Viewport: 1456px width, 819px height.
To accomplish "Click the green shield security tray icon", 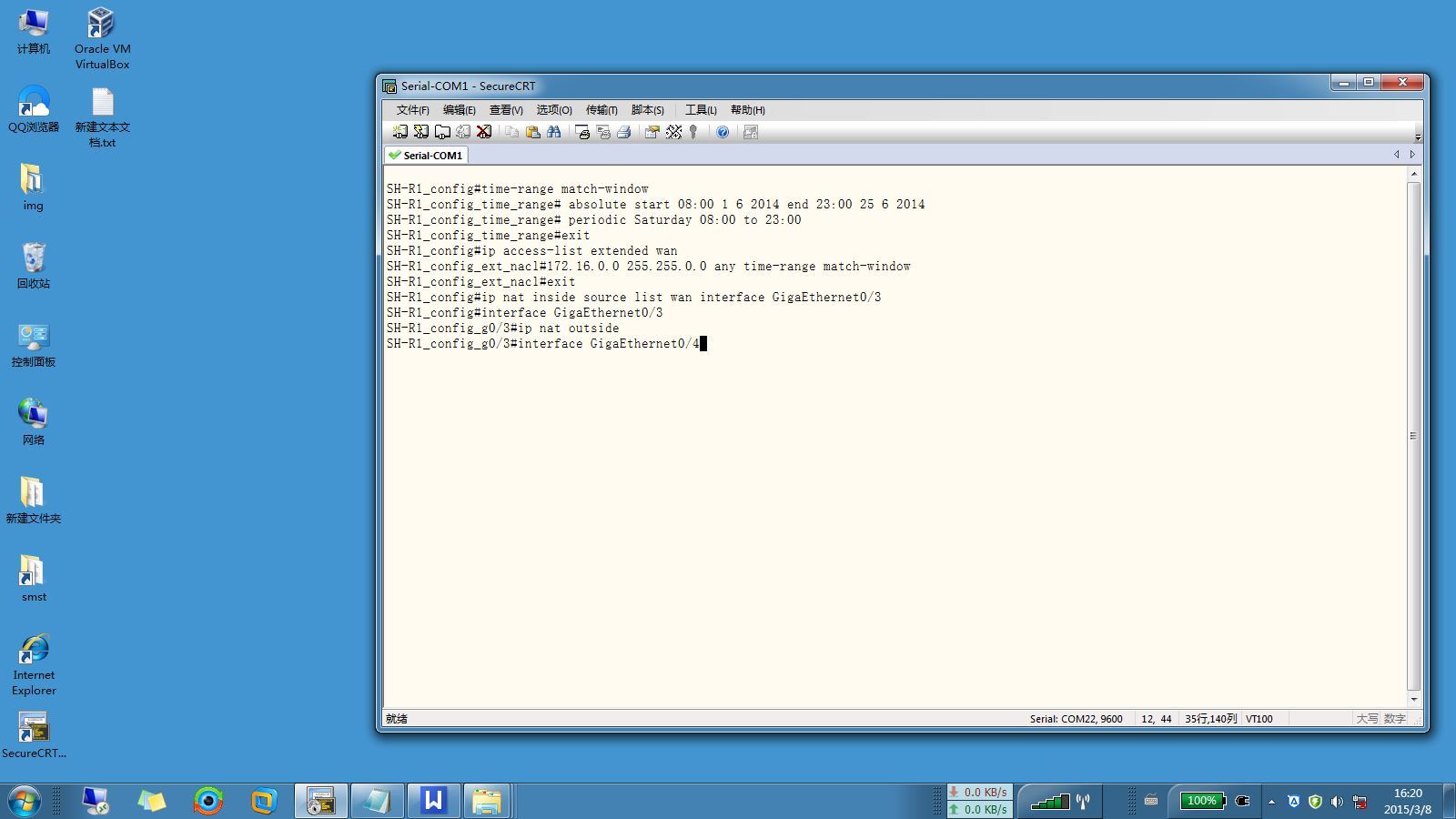I will pos(1315,802).
